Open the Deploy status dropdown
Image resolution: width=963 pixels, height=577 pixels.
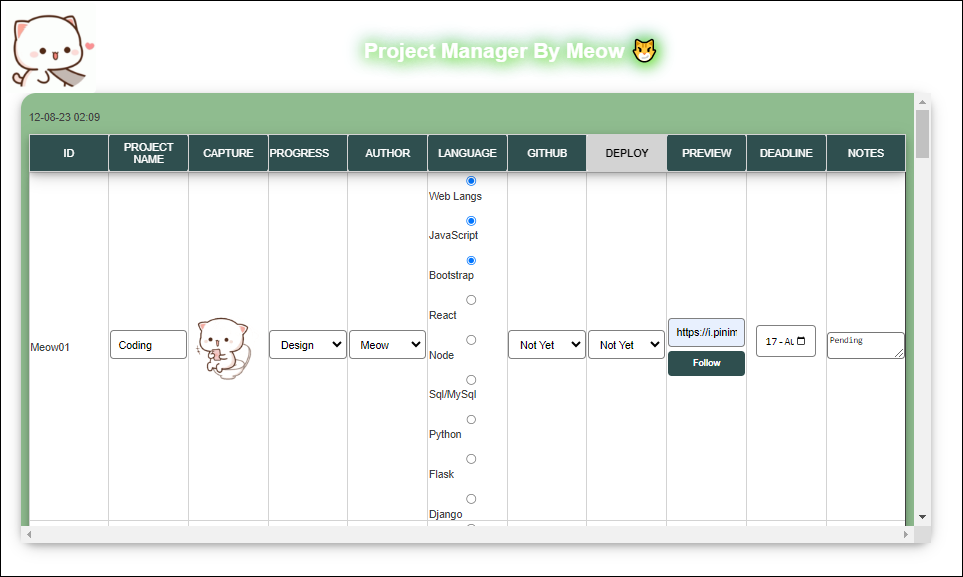tap(625, 344)
